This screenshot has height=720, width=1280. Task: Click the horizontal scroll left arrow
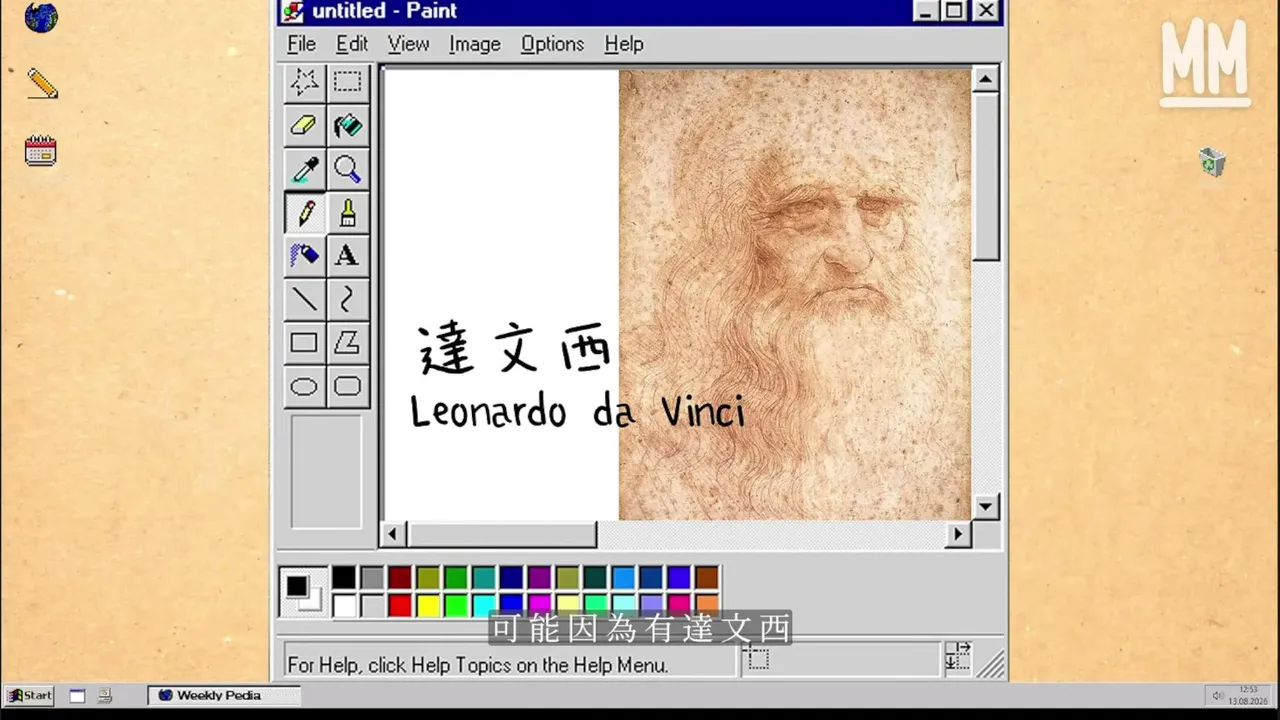392,534
